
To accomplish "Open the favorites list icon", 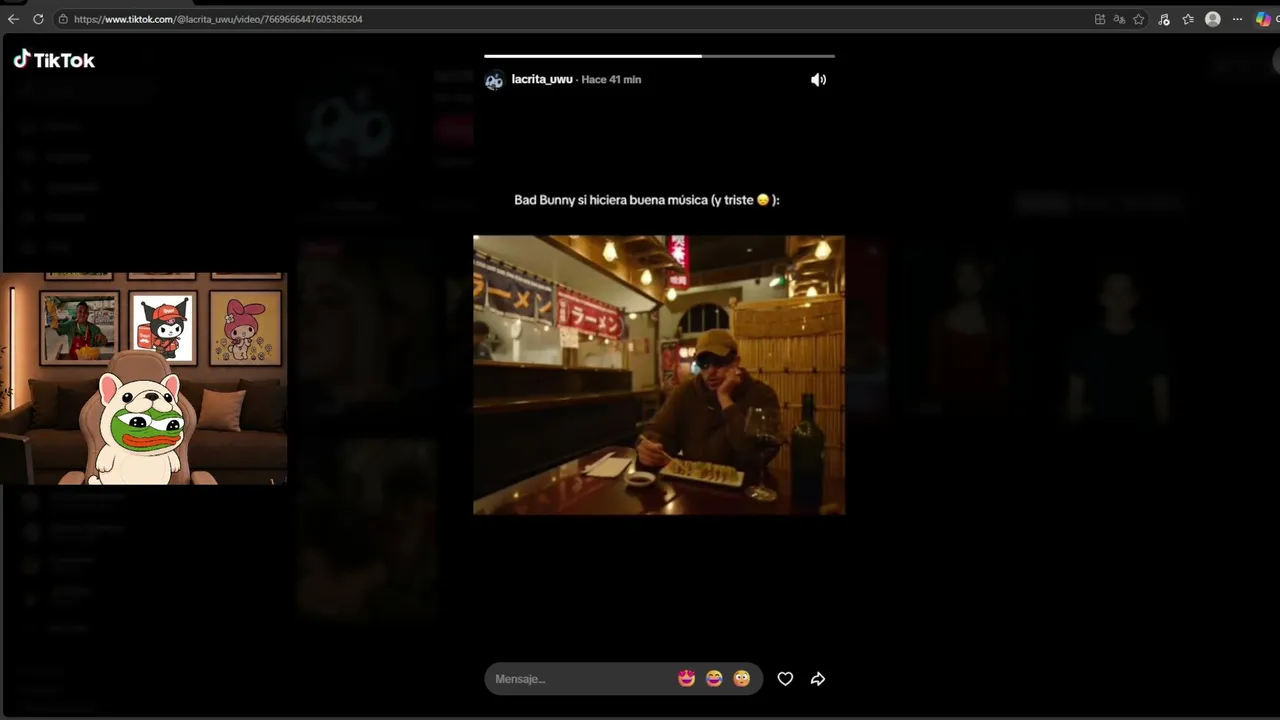I will click(1188, 19).
